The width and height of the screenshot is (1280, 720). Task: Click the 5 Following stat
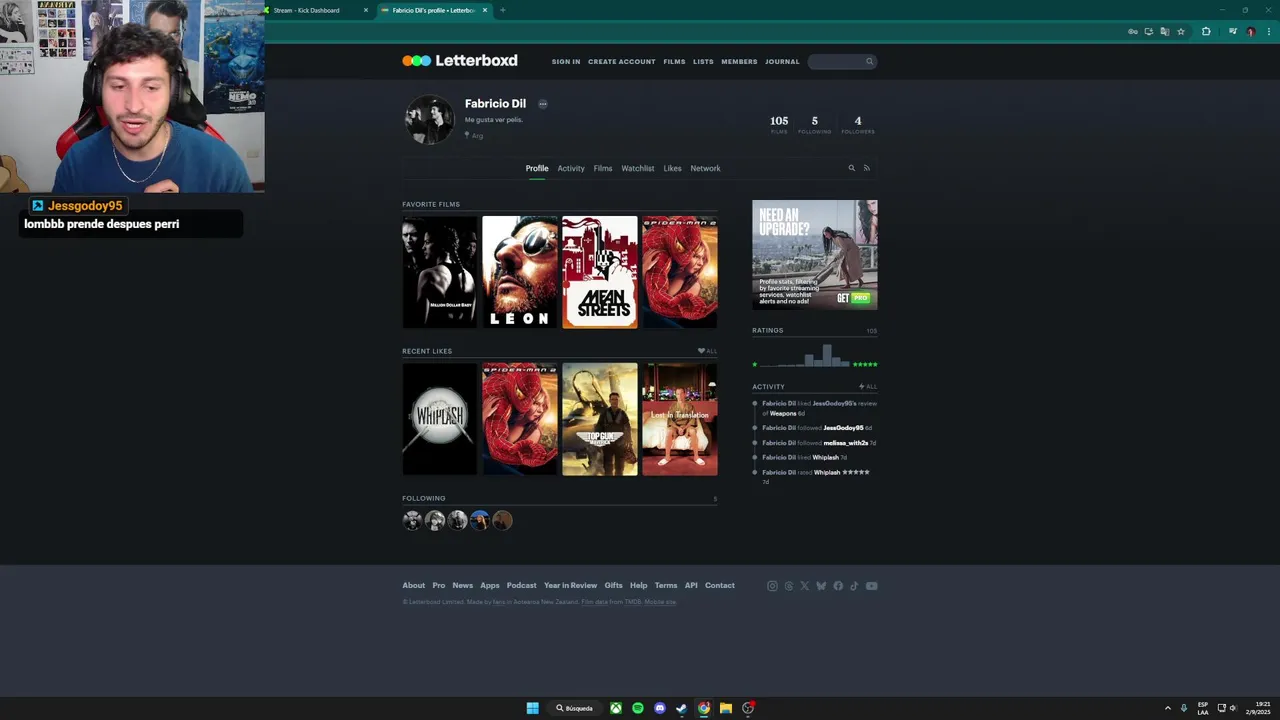814,124
